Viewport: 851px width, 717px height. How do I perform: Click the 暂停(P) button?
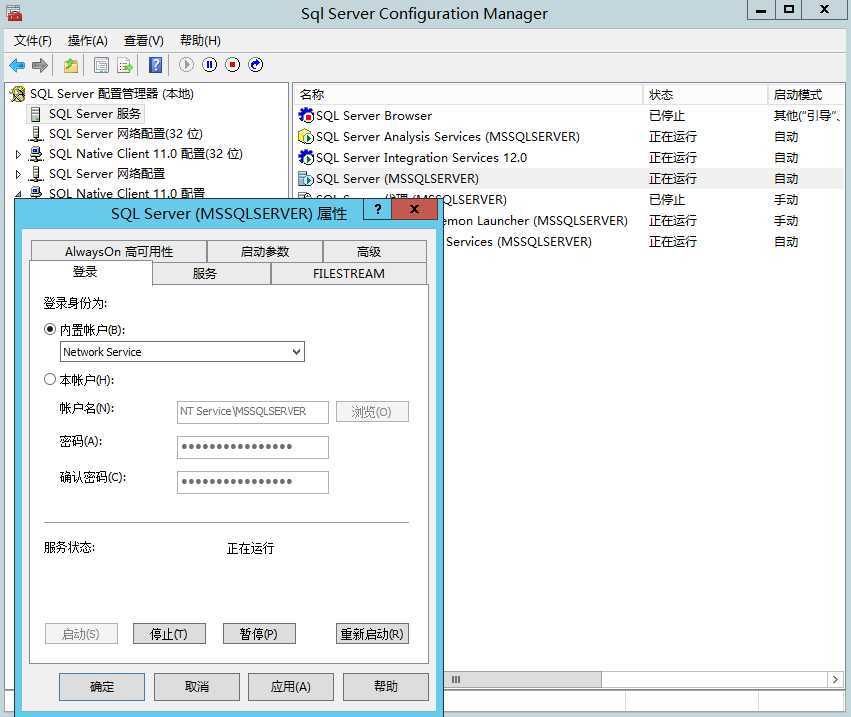click(x=259, y=633)
